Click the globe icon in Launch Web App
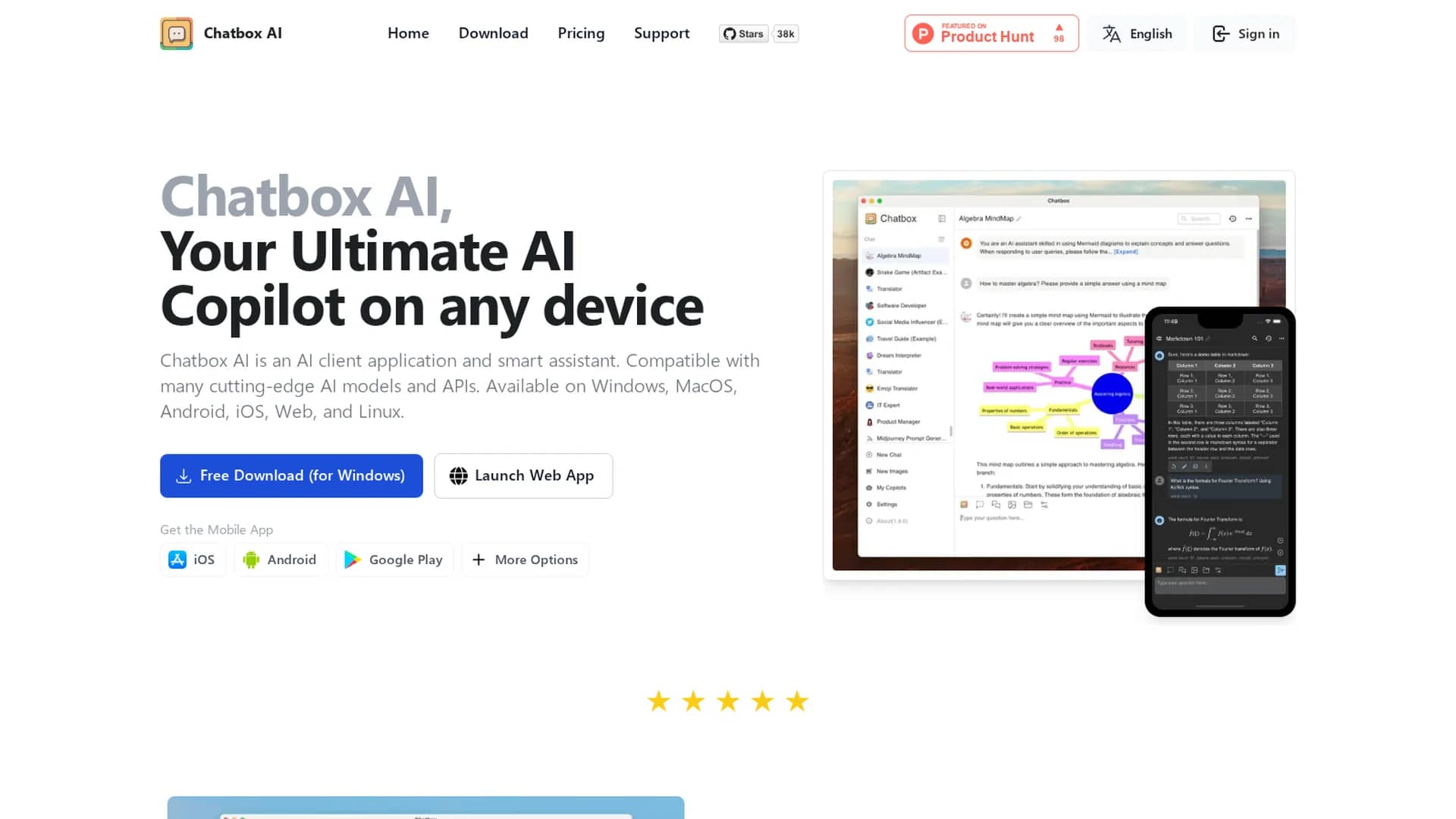1456x819 pixels. coord(458,475)
